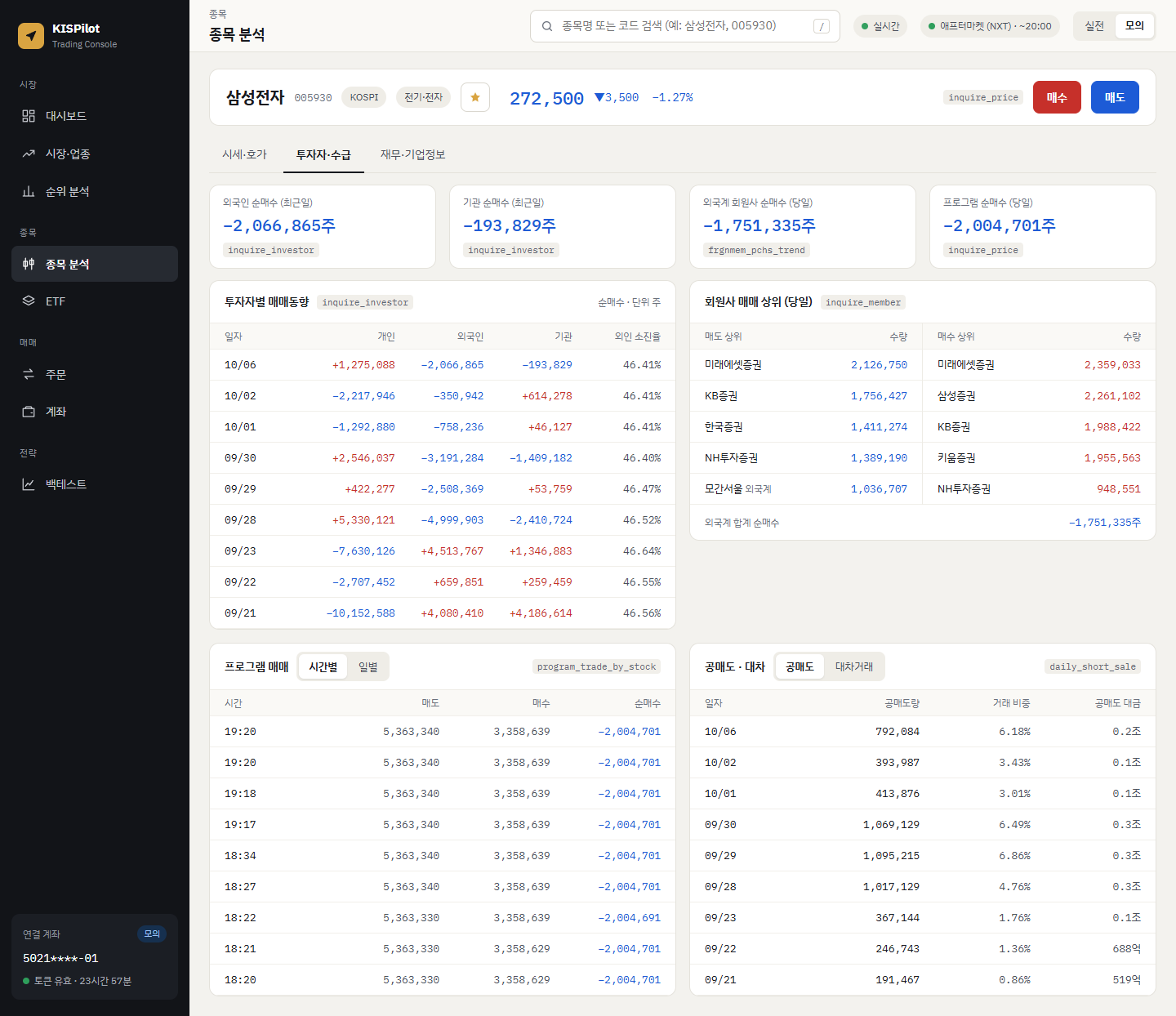Click the stock code 005930
The image size is (1176, 1016).
[313, 98]
